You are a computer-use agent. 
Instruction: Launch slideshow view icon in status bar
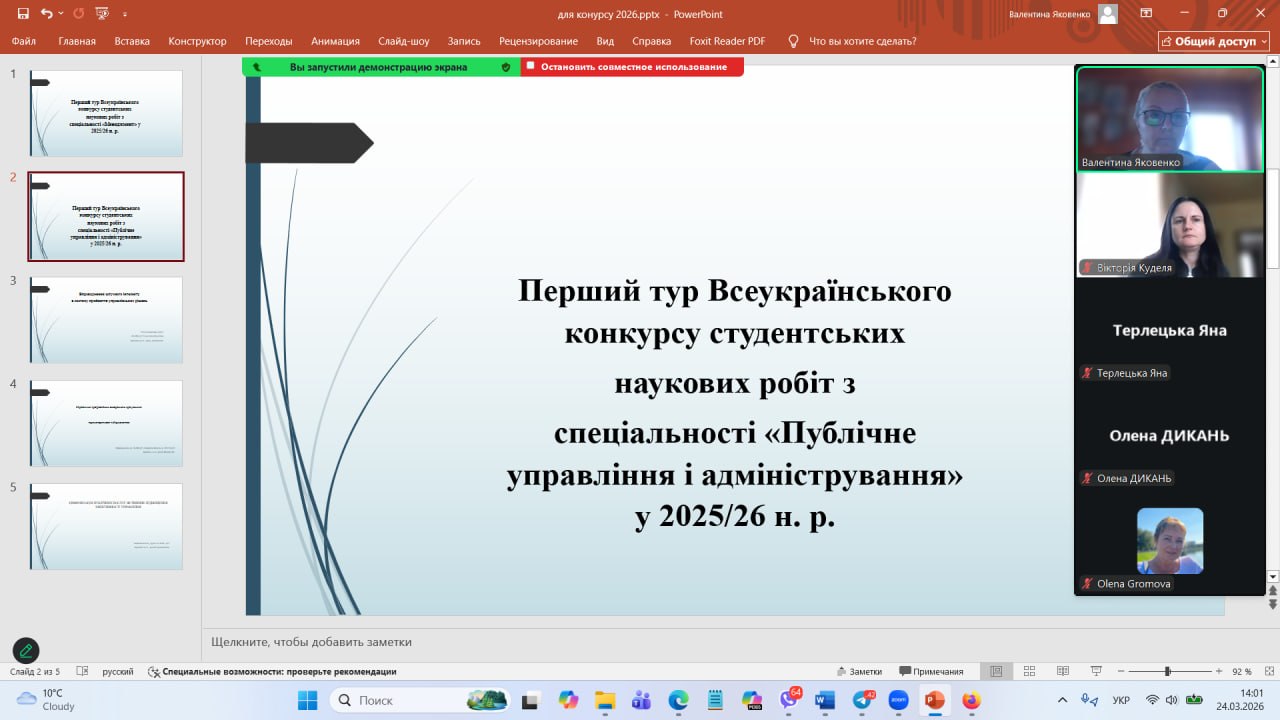[x=1096, y=671]
